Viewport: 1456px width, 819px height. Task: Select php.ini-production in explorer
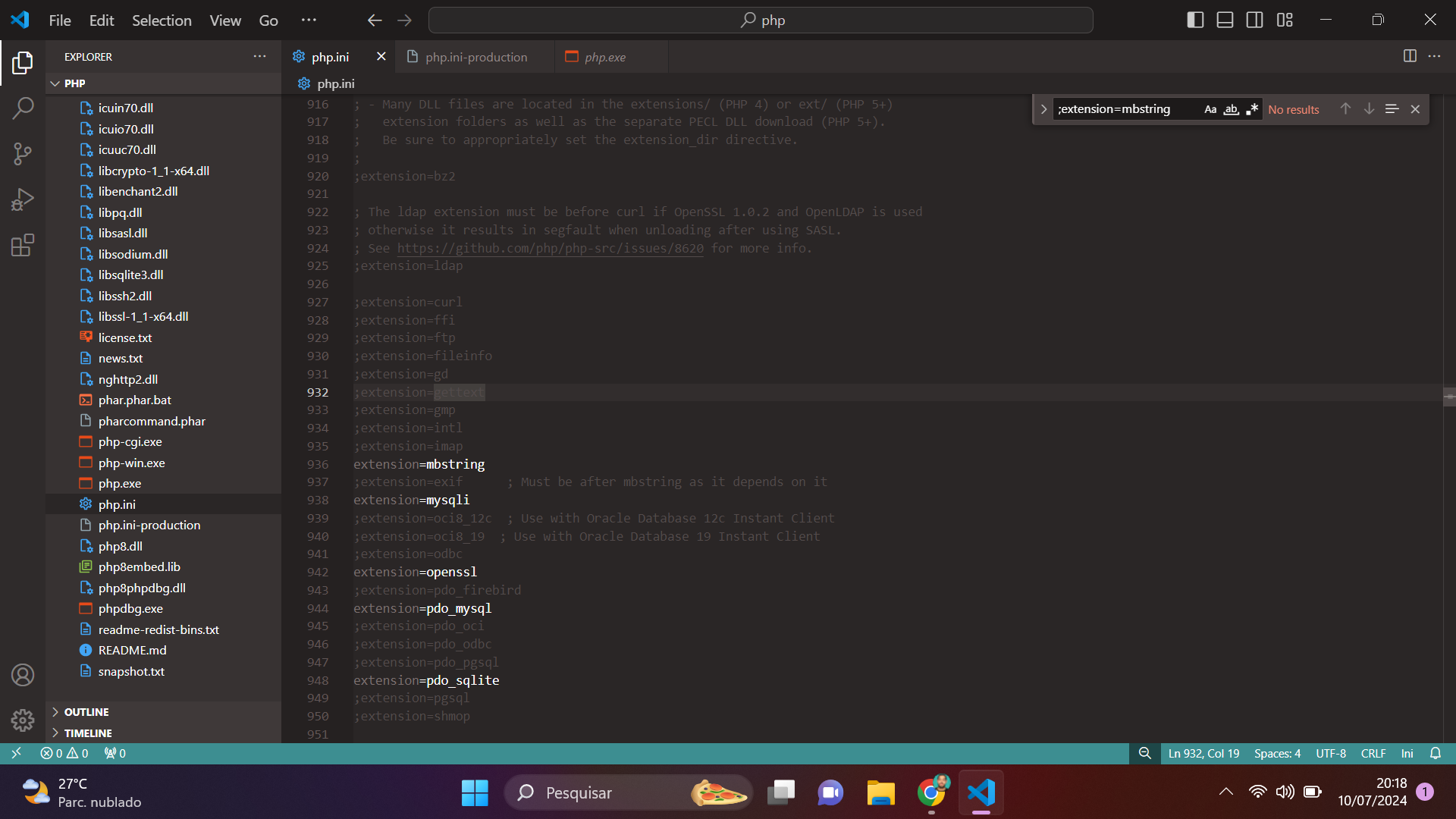click(163, 525)
